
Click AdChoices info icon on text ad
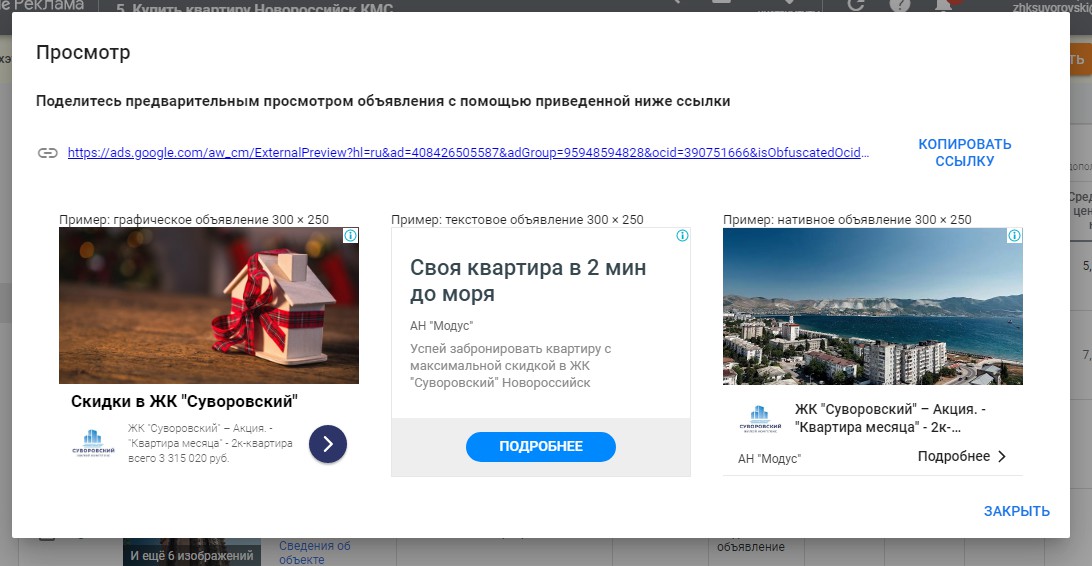click(682, 235)
